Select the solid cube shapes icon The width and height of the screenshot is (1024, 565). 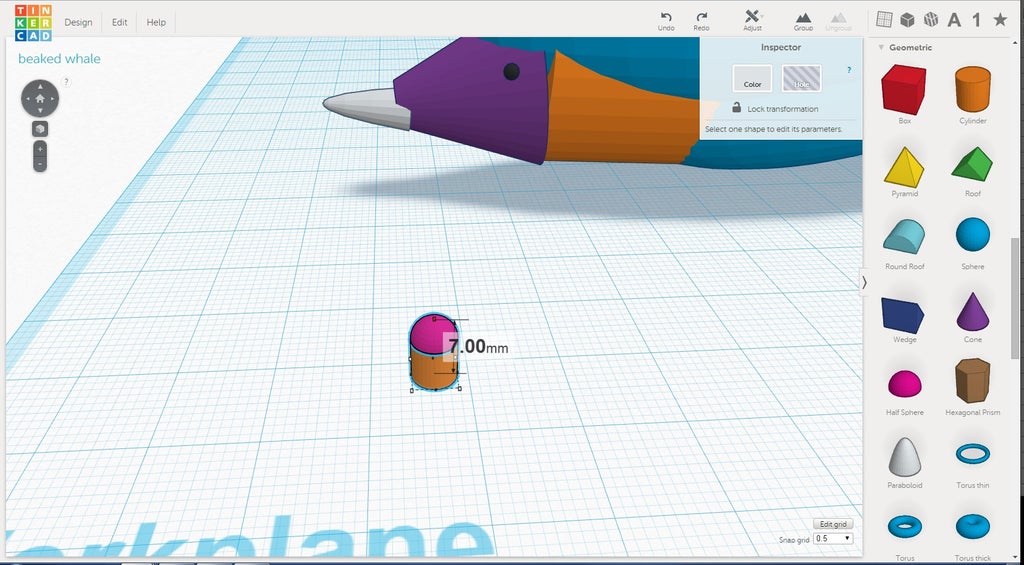(x=907, y=20)
